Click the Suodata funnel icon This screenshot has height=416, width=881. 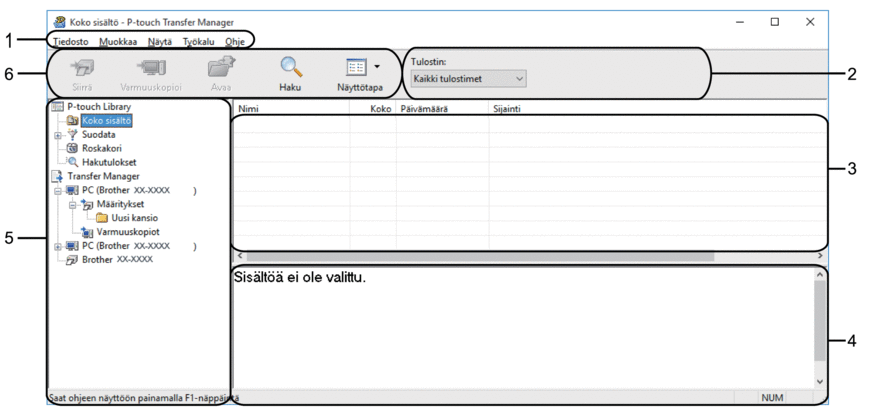coord(73,134)
